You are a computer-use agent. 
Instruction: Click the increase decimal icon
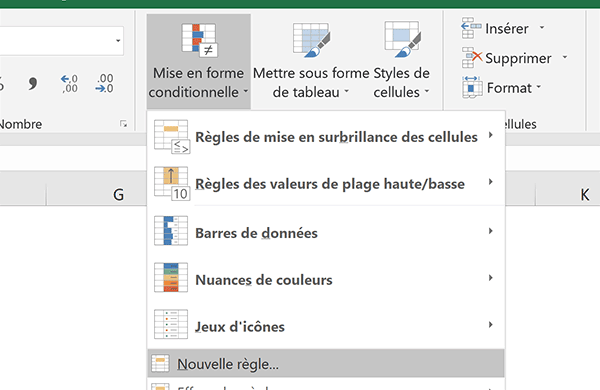coord(69,83)
